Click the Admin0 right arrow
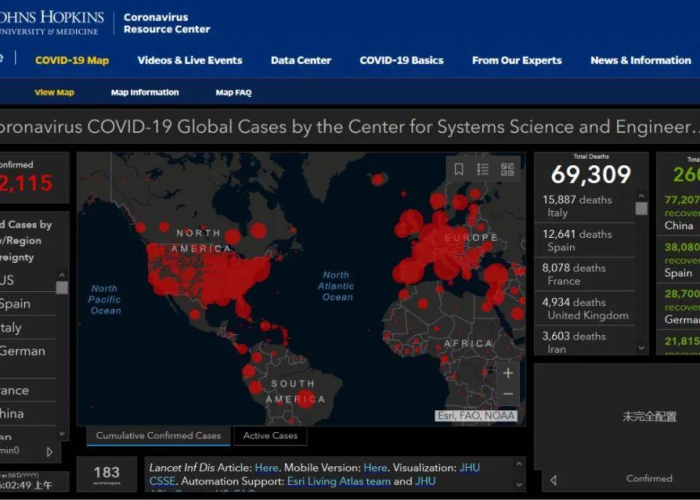Image resolution: width=700 pixels, height=500 pixels. (x=50, y=452)
